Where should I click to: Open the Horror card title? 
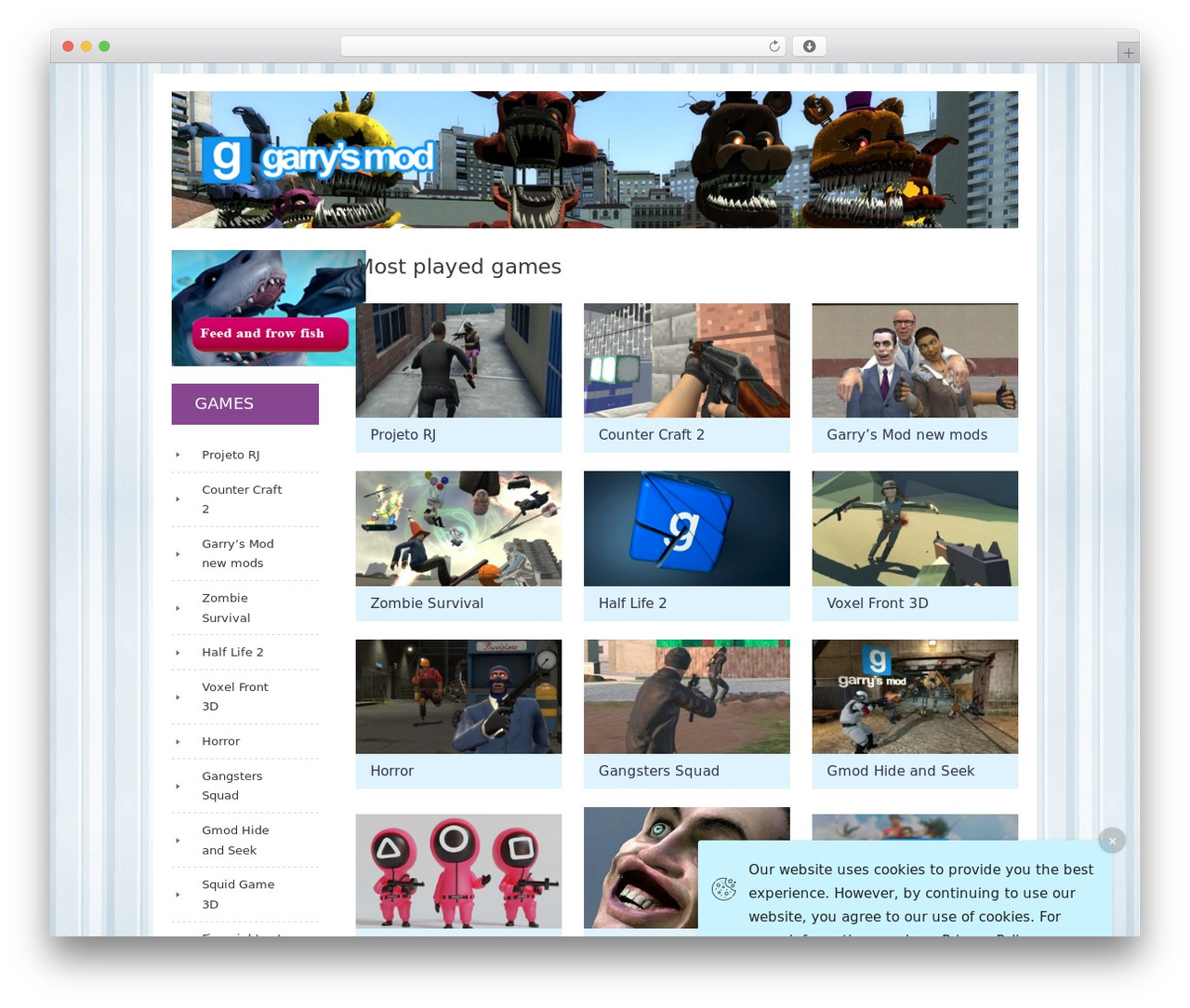(x=391, y=771)
